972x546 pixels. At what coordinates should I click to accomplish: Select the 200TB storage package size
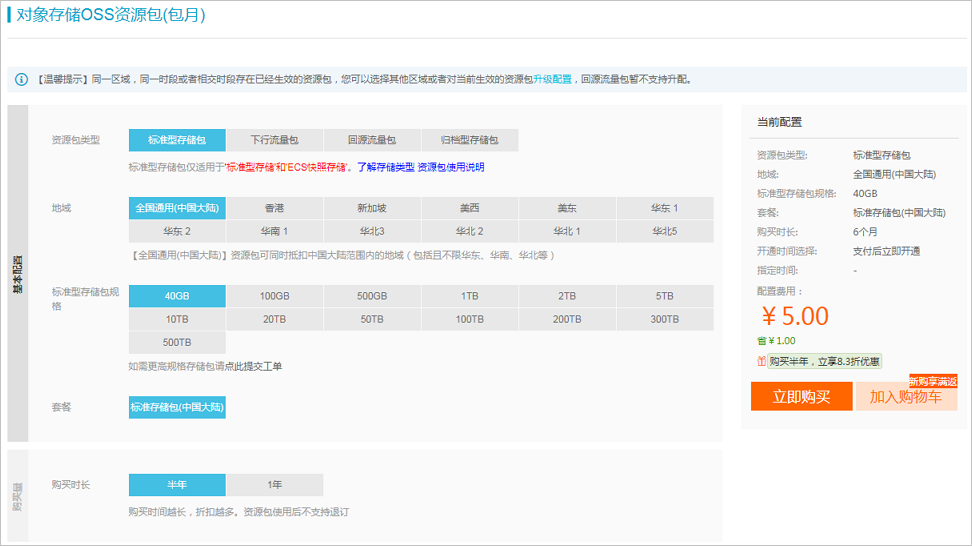pos(567,319)
